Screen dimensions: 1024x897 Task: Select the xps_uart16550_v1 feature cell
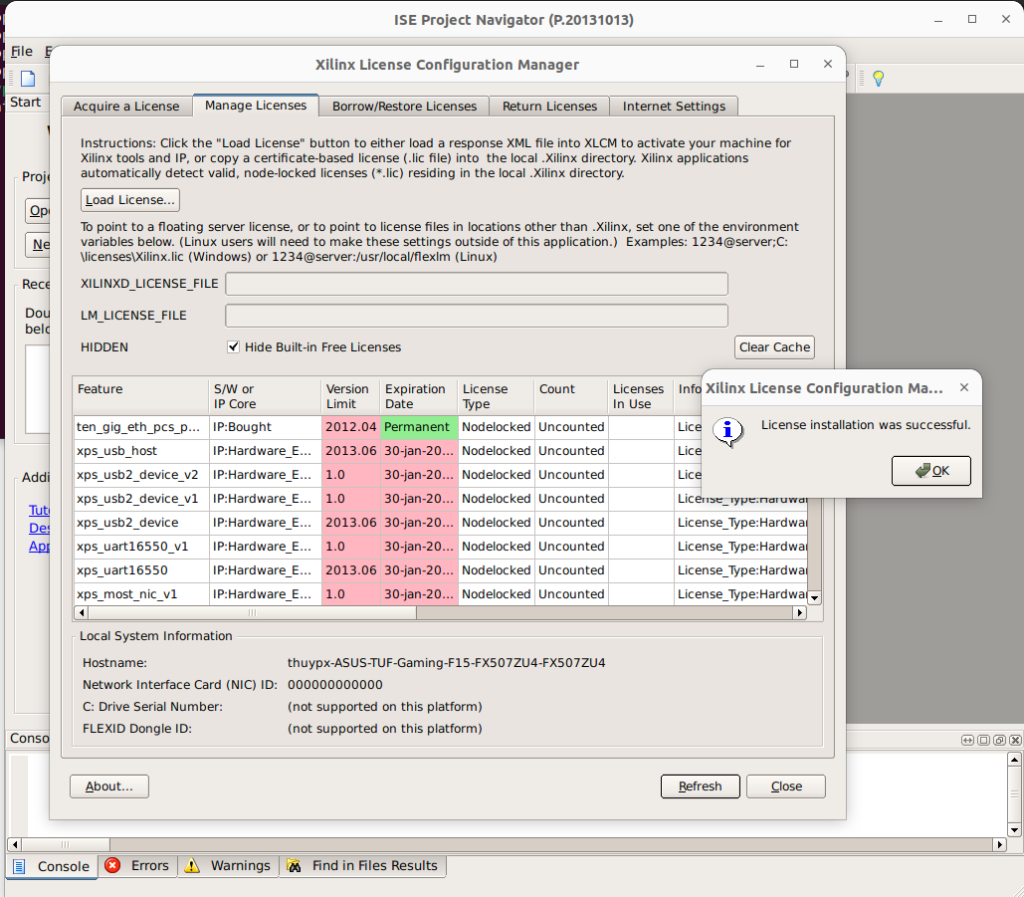pos(141,546)
